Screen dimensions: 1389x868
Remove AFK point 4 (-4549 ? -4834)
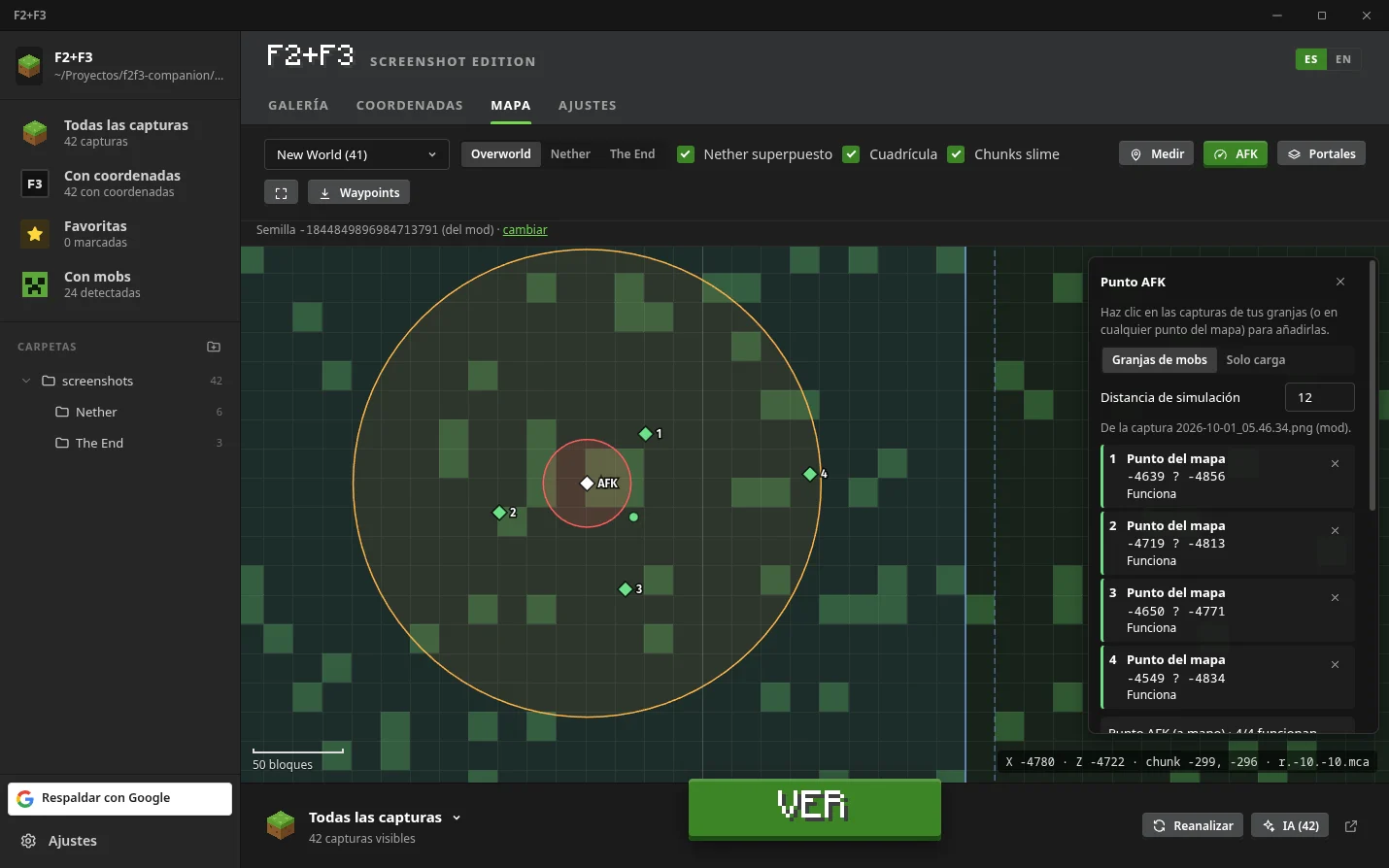[x=1335, y=665]
